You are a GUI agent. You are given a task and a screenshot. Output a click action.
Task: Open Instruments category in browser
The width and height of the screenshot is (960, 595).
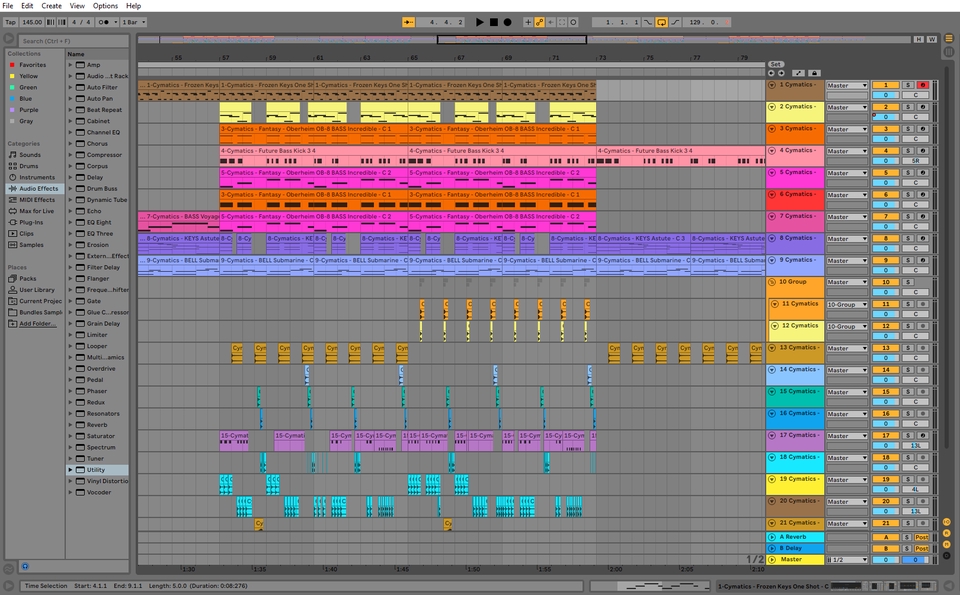(37, 178)
